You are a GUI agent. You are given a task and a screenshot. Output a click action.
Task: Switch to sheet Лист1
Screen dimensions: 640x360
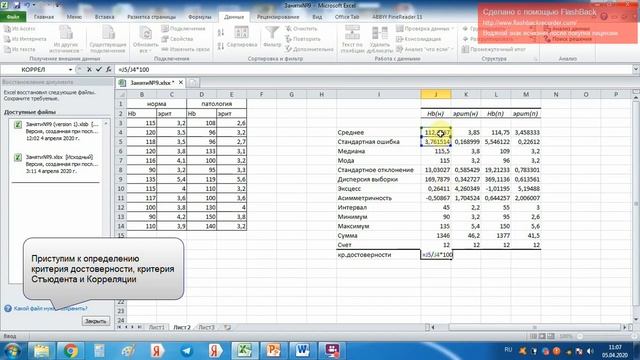click(x=157, y=327)
